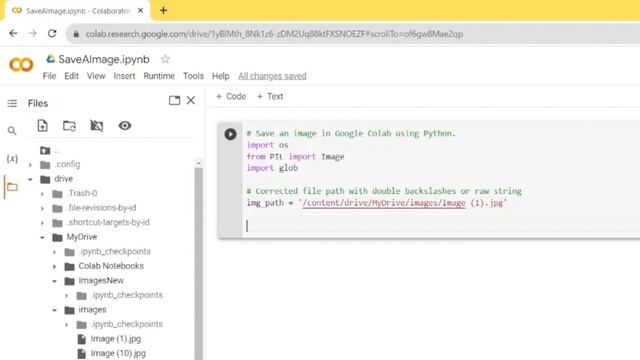Open the Tools menu
The image size is (640, 360).
(x=193, y=76)
